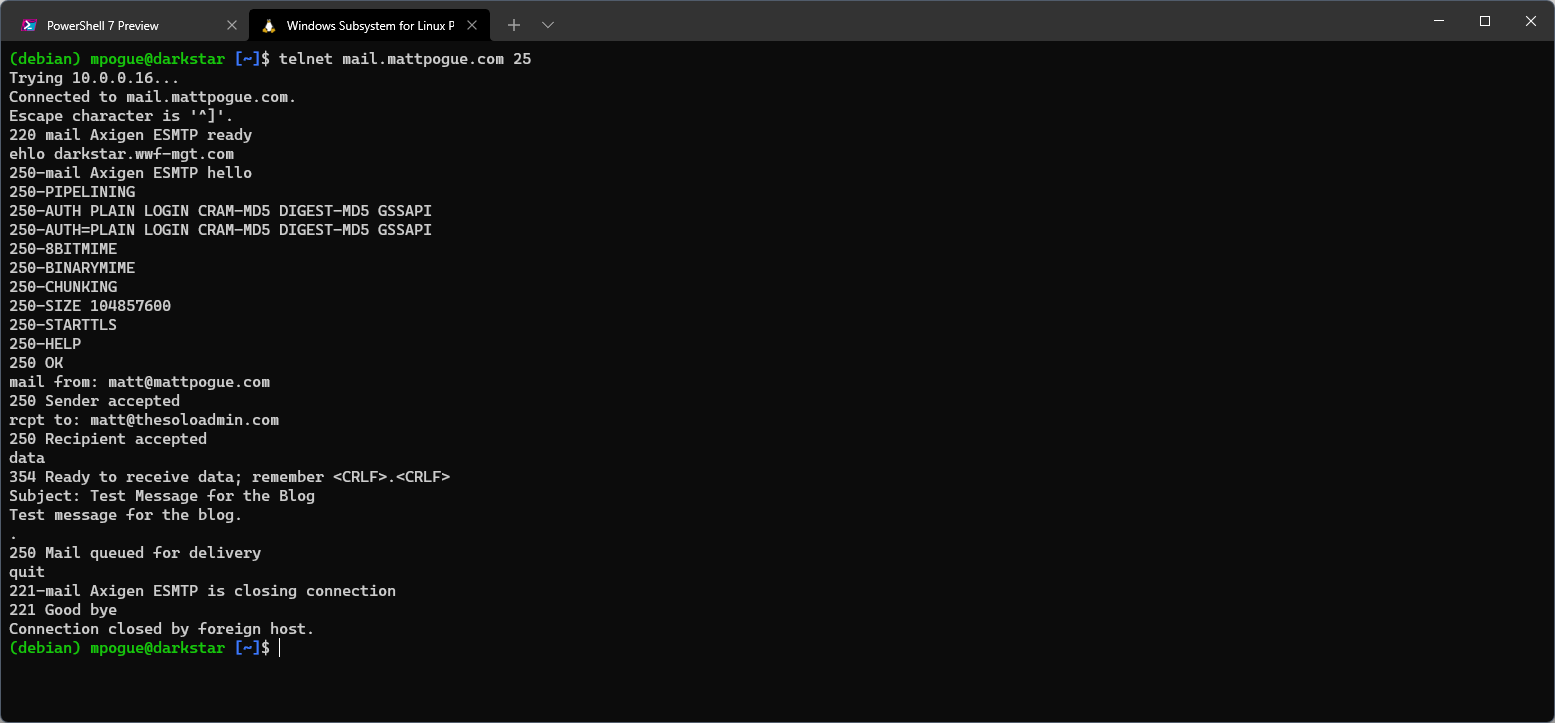Select the Windows Subsystem for Linux tab
Viewport: 1555px width, 723px height.
370,25
